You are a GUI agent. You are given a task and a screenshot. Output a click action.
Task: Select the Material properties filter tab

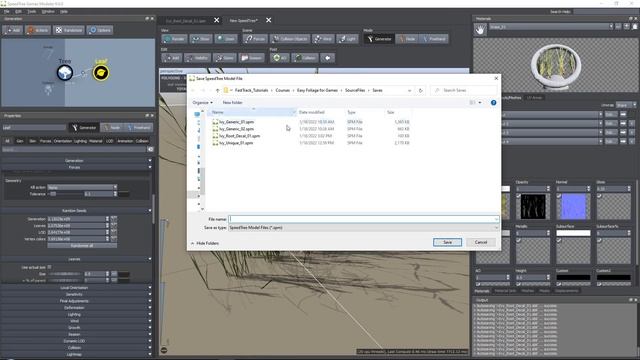coord(96,141)
